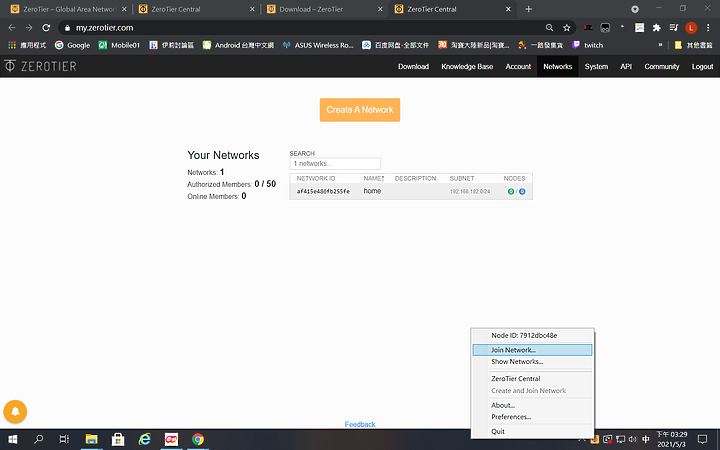
Task: Open the Networks nav link
Action: 557,67
